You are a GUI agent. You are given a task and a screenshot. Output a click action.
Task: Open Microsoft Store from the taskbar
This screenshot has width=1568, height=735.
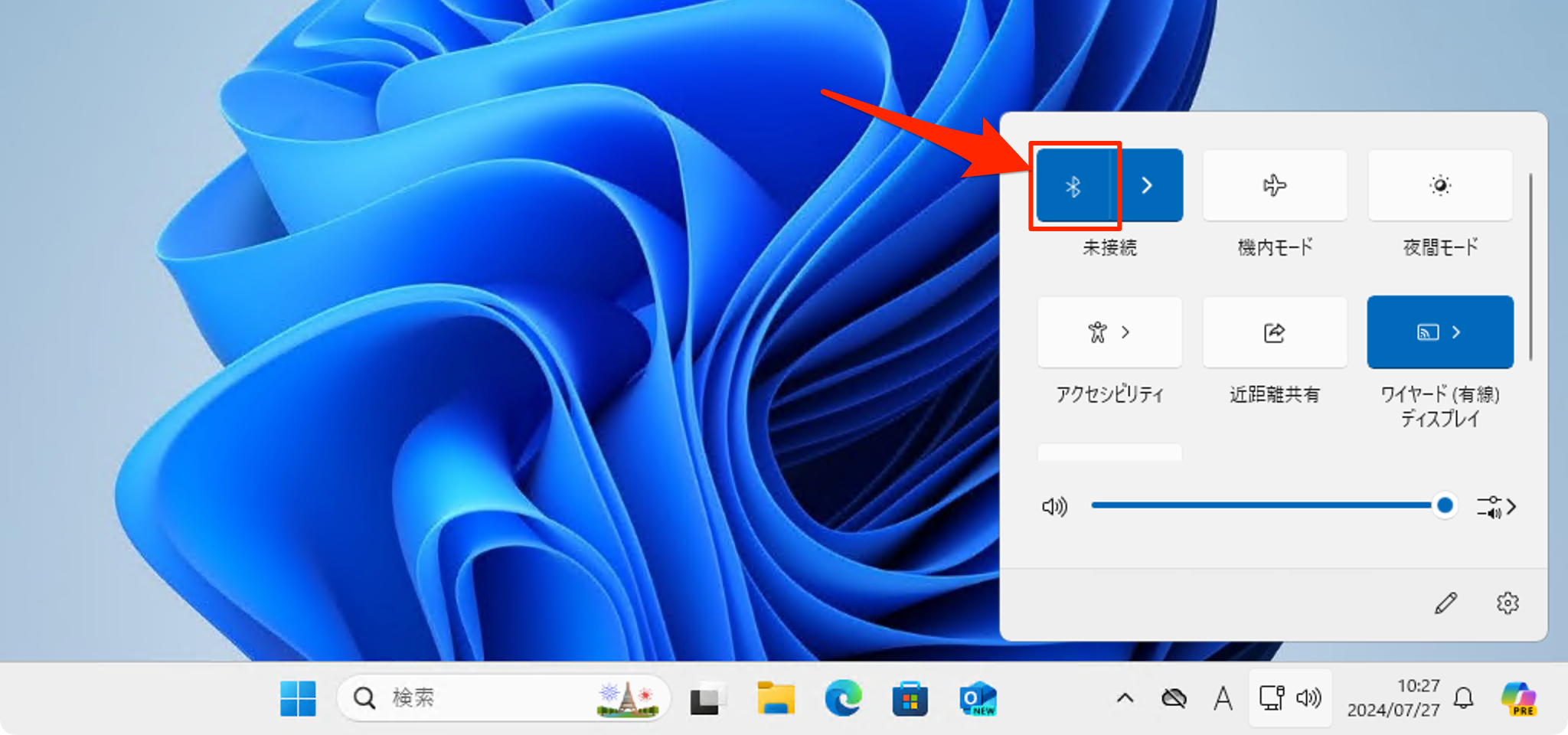click(910, 697)
